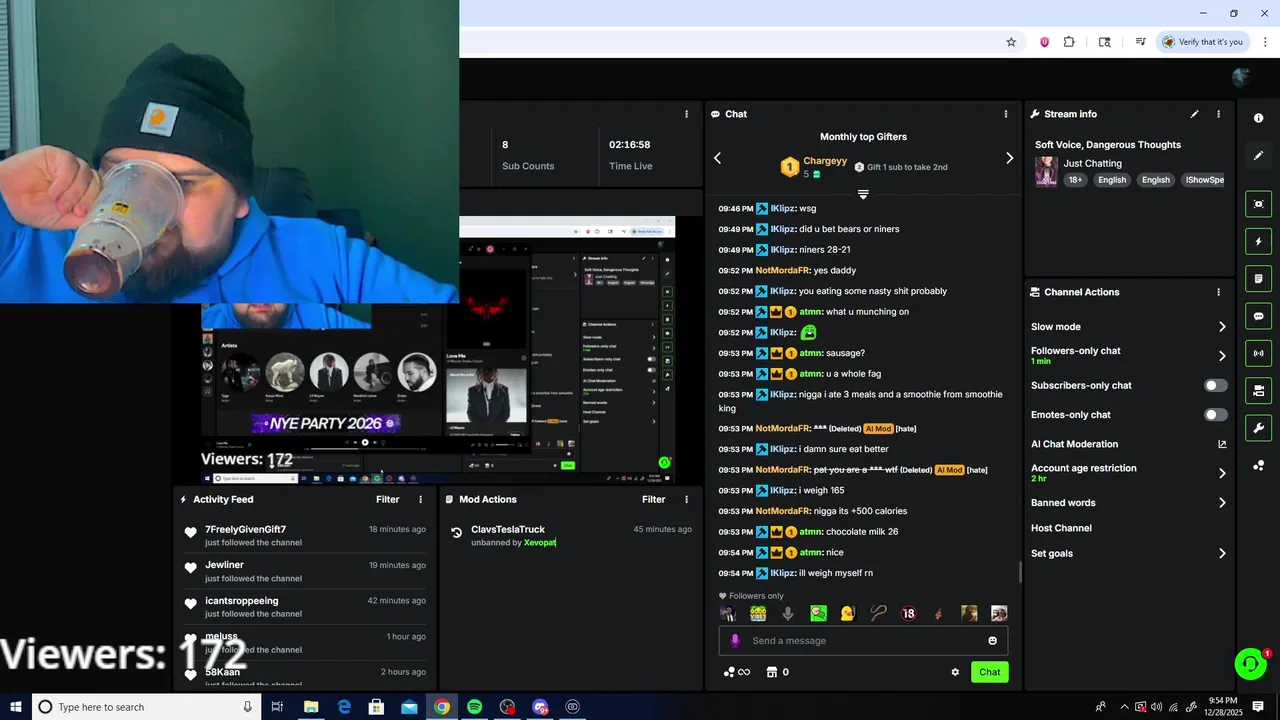
Task: Click the broadcast signal icon in right sidebar
Action: pos(1258,353)
